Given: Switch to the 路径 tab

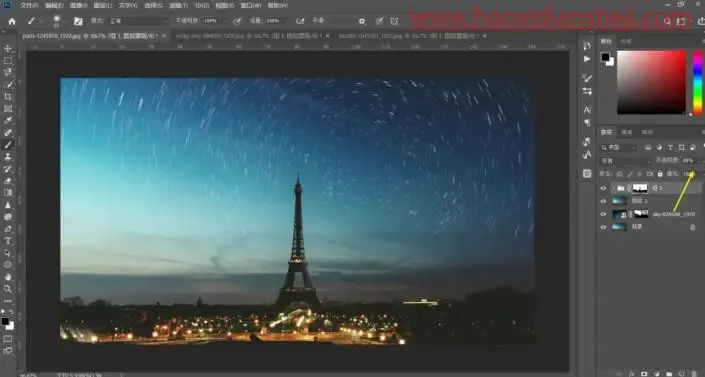Looking at the screenshot, I should click(x=647, y=132).
